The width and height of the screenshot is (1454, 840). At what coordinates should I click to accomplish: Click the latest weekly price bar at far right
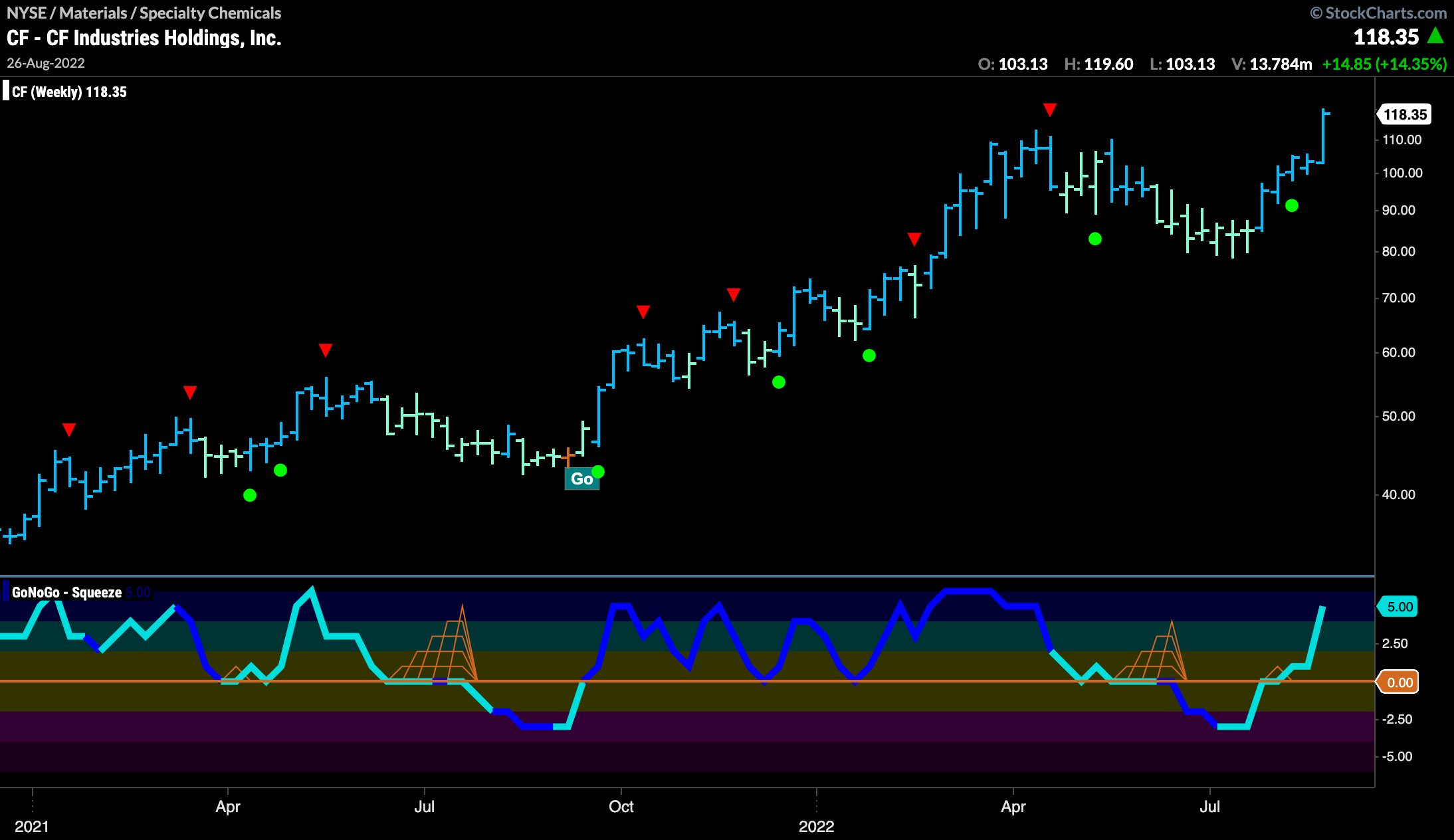click(1324, 136)
